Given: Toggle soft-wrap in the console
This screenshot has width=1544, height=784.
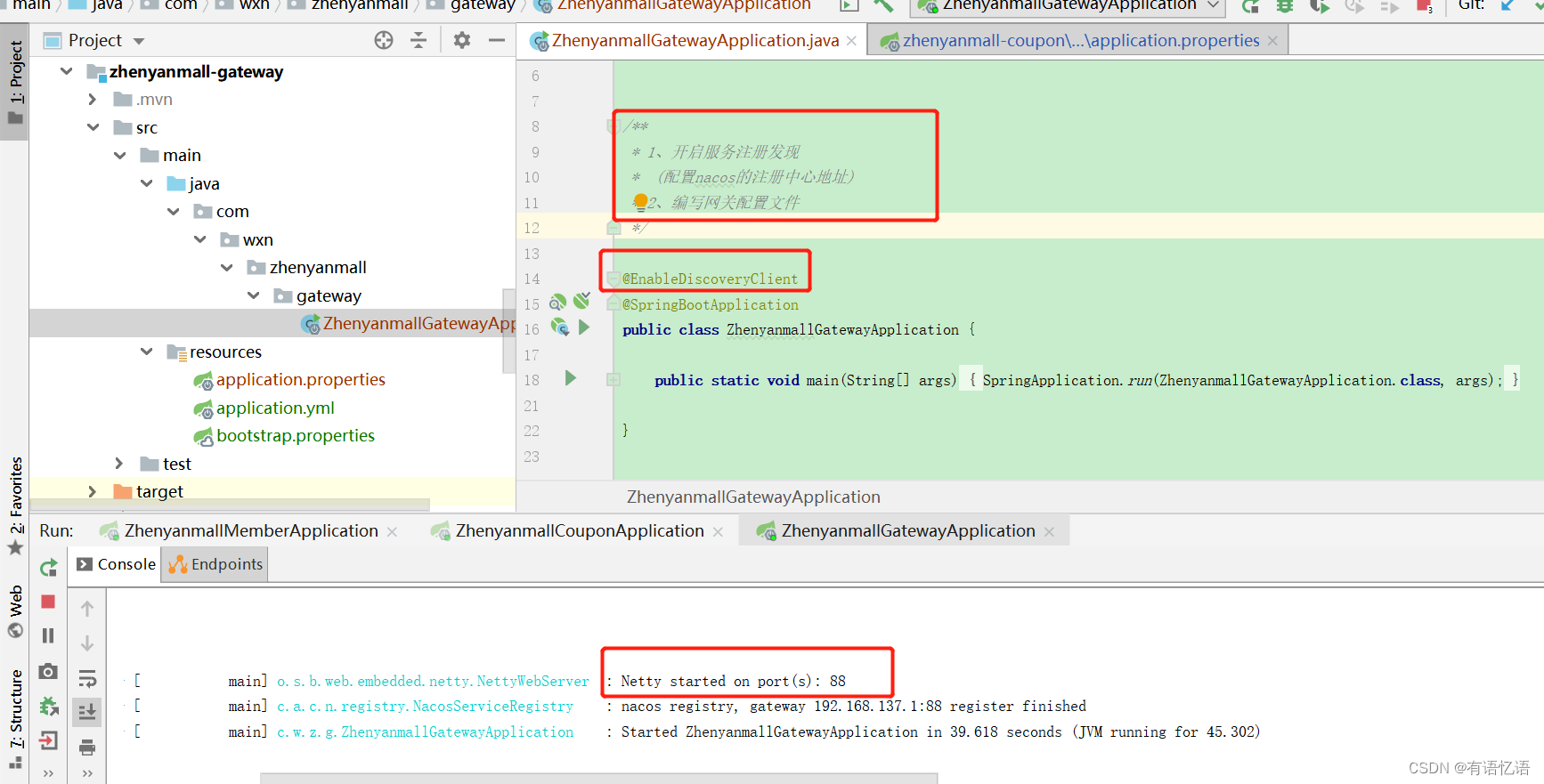Looking at the screenshot, I should click(x=87, y=679).
